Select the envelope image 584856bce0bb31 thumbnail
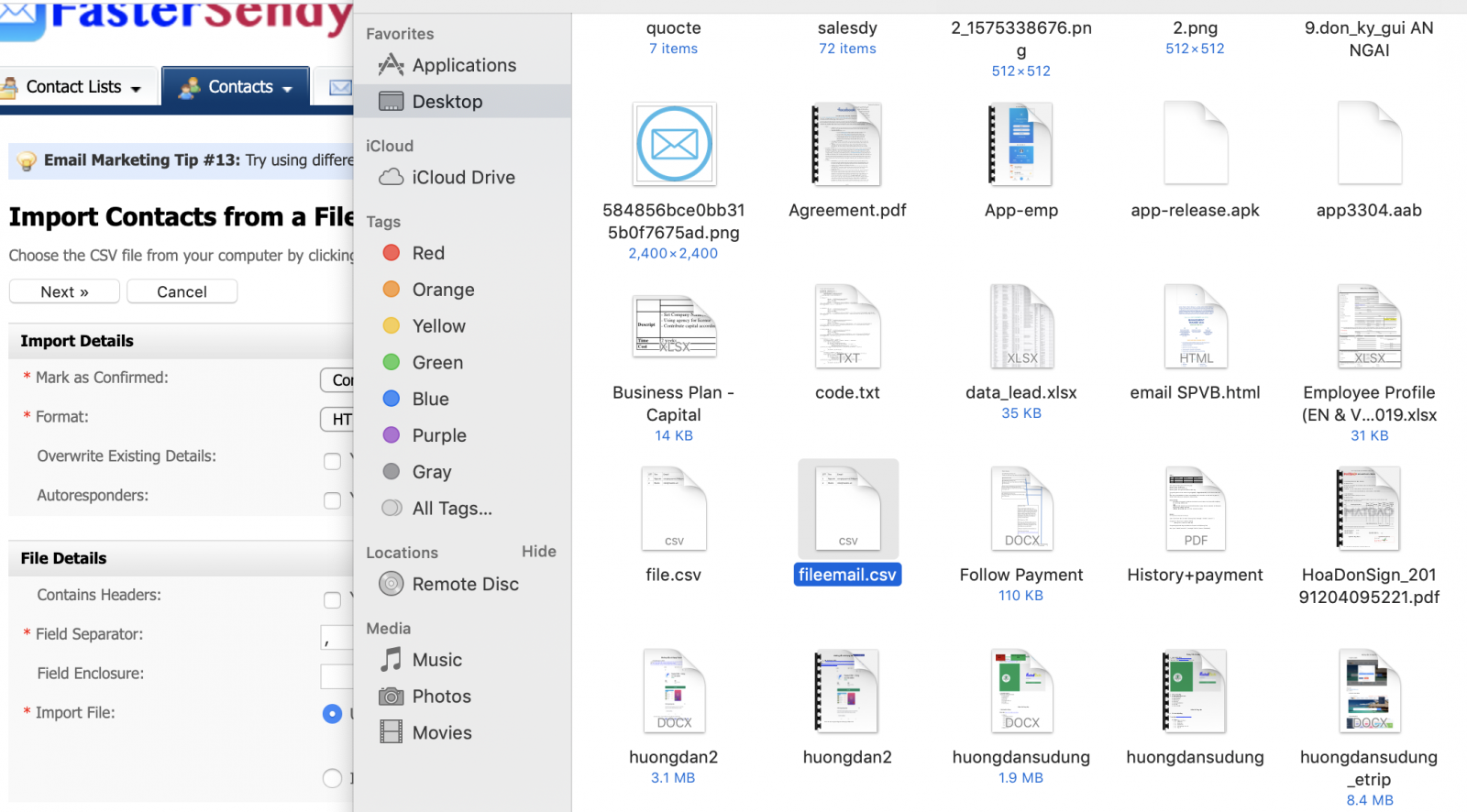Viewport: 1467px width, 812px height. 674,145
